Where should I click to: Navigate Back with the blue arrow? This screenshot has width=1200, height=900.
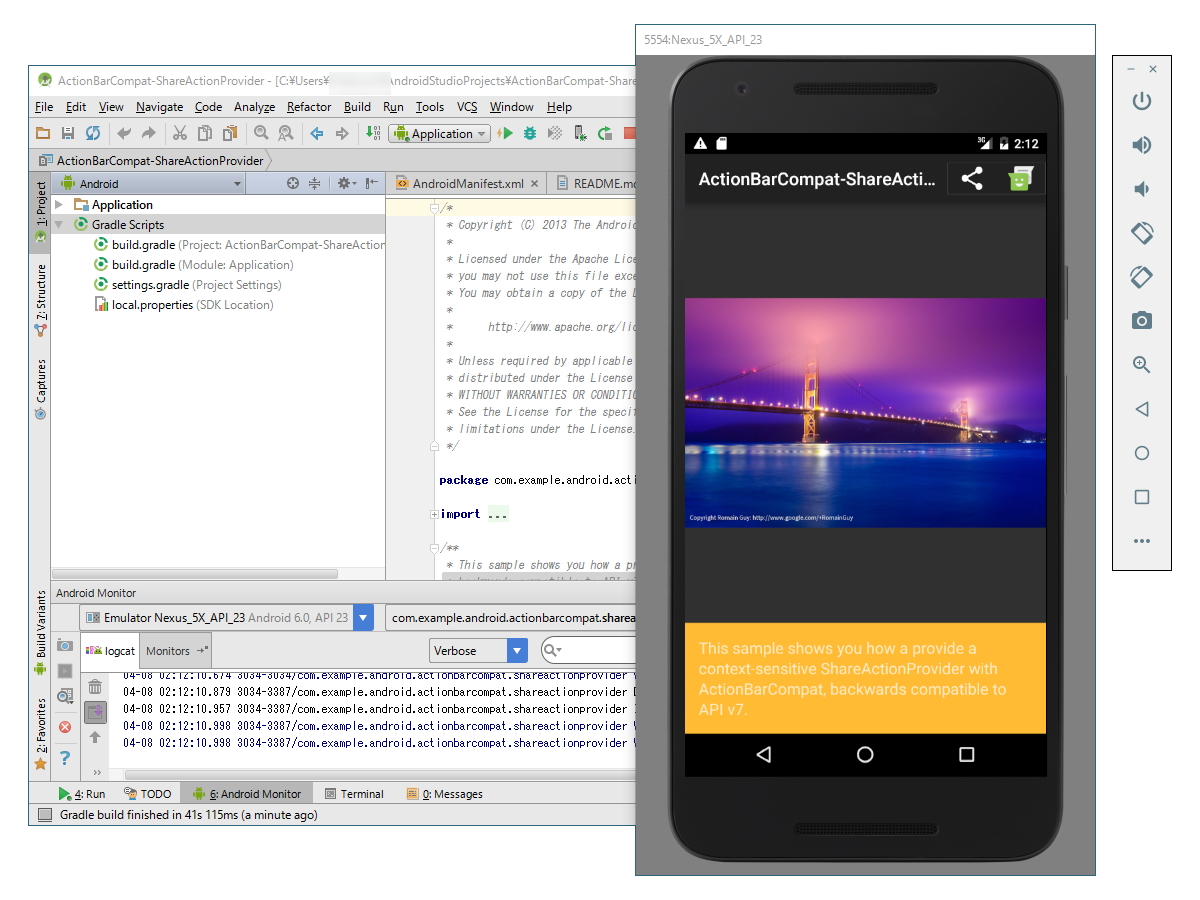(317, 133)
